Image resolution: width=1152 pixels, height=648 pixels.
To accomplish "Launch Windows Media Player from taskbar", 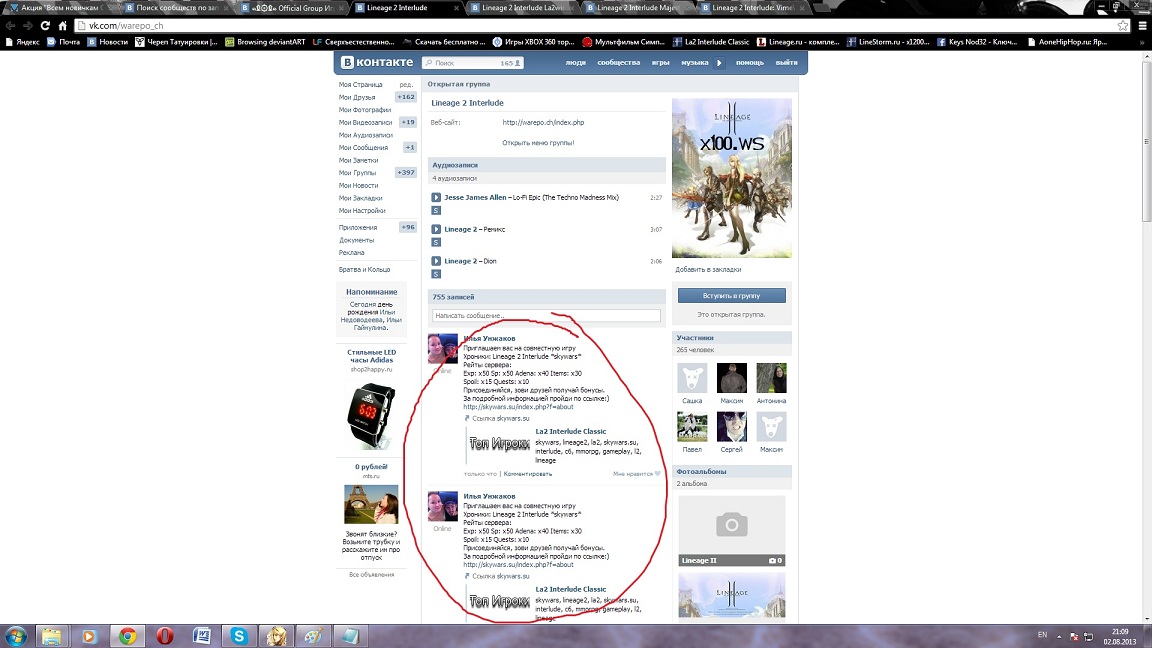I will 89,636.
